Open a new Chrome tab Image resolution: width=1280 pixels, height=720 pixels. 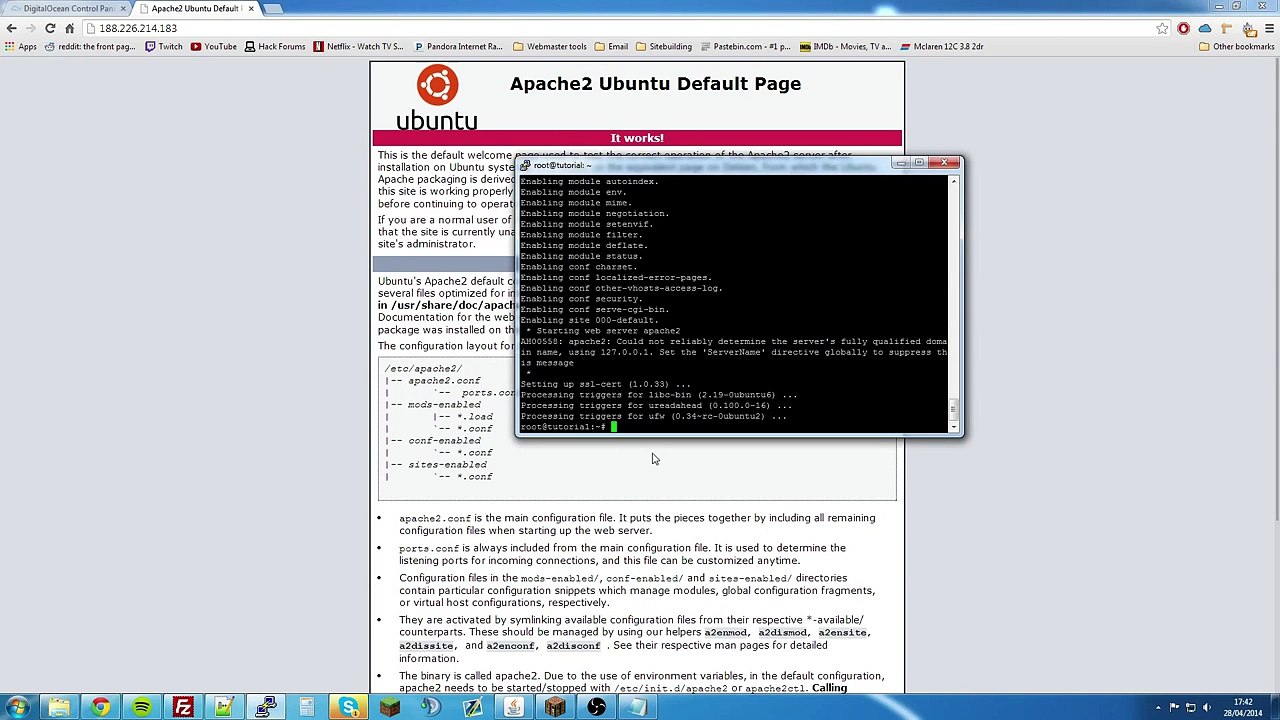(x=273, y=8)
